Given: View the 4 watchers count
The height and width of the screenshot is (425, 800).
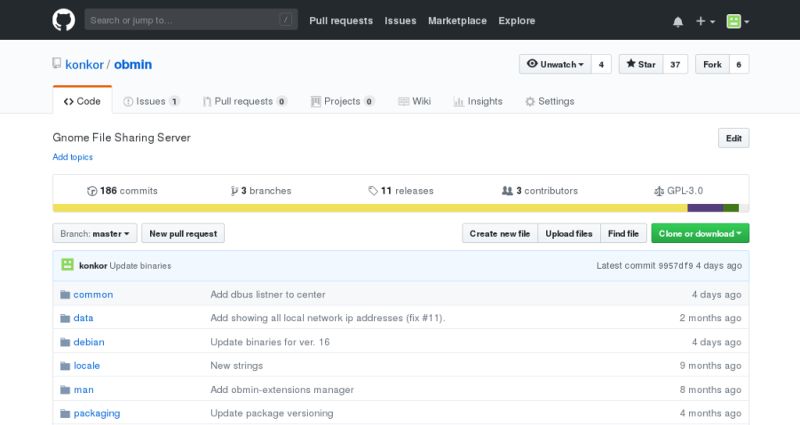Looking at the screenshot, I should click(x=601, y=64).
